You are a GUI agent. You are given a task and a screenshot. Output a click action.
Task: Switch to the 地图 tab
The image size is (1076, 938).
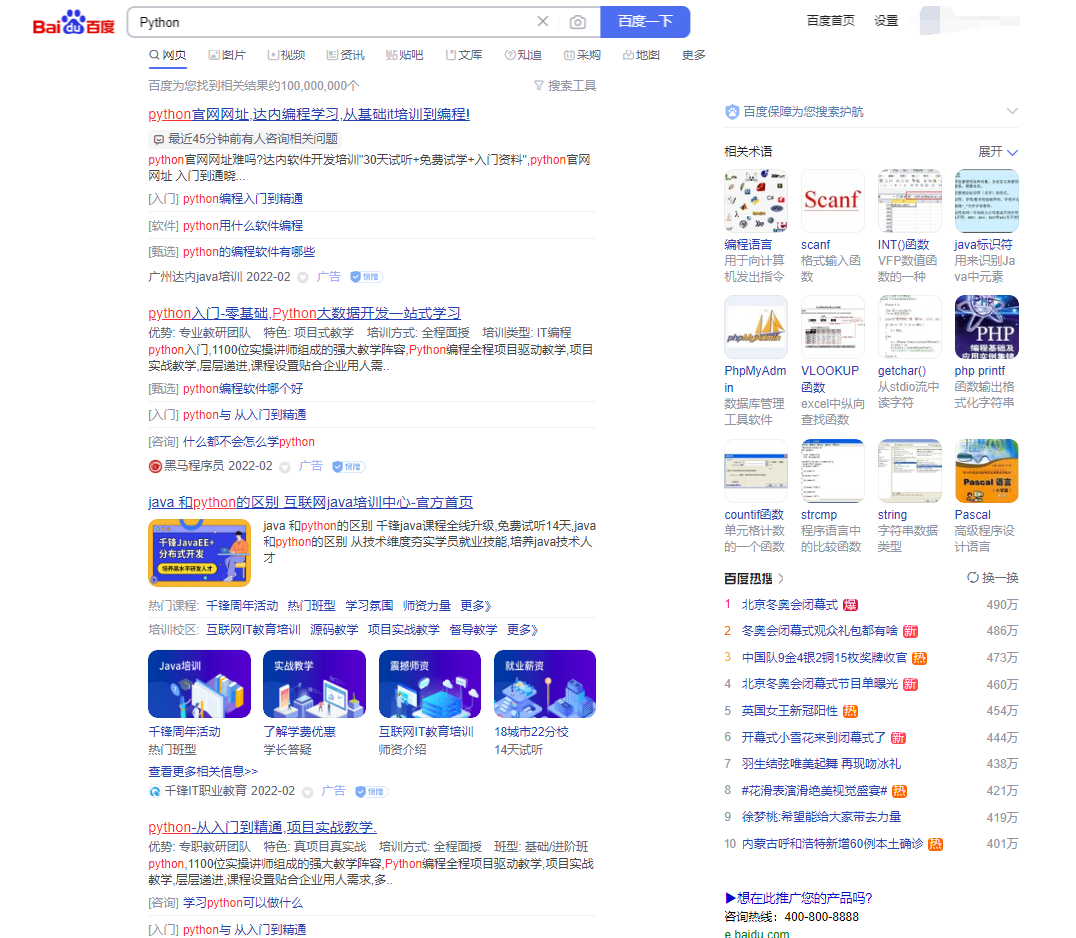[x=641, y=55]
